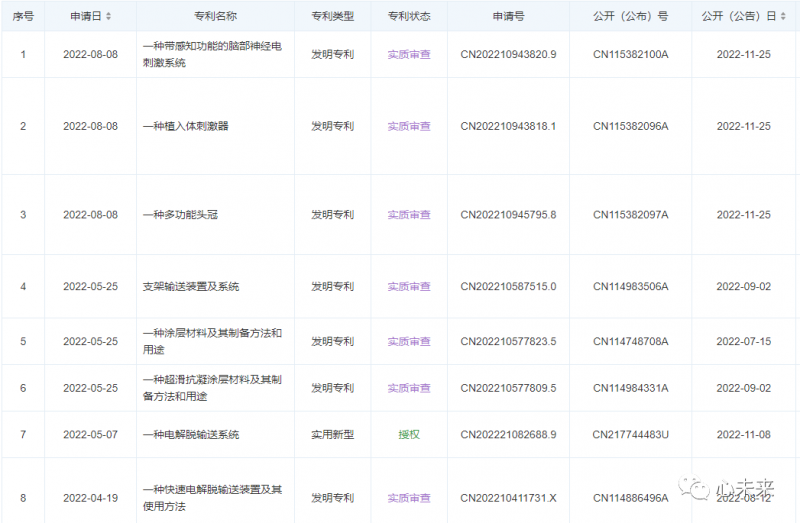Click the 专利类型 column header
Screen dimensions: 800x523
(332, 17)
